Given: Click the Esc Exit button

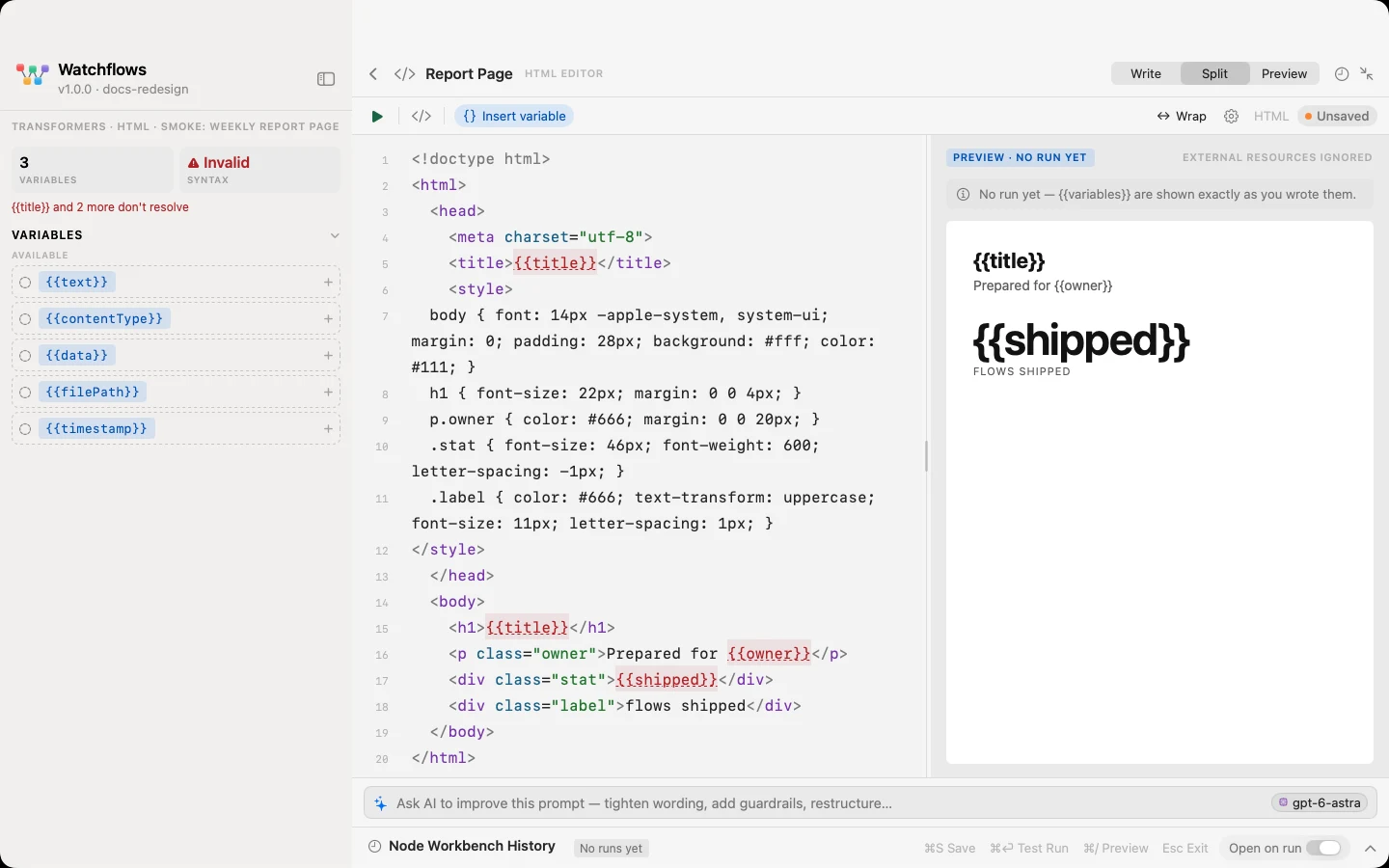Looking at the screenshot, I should [1185, 849].
